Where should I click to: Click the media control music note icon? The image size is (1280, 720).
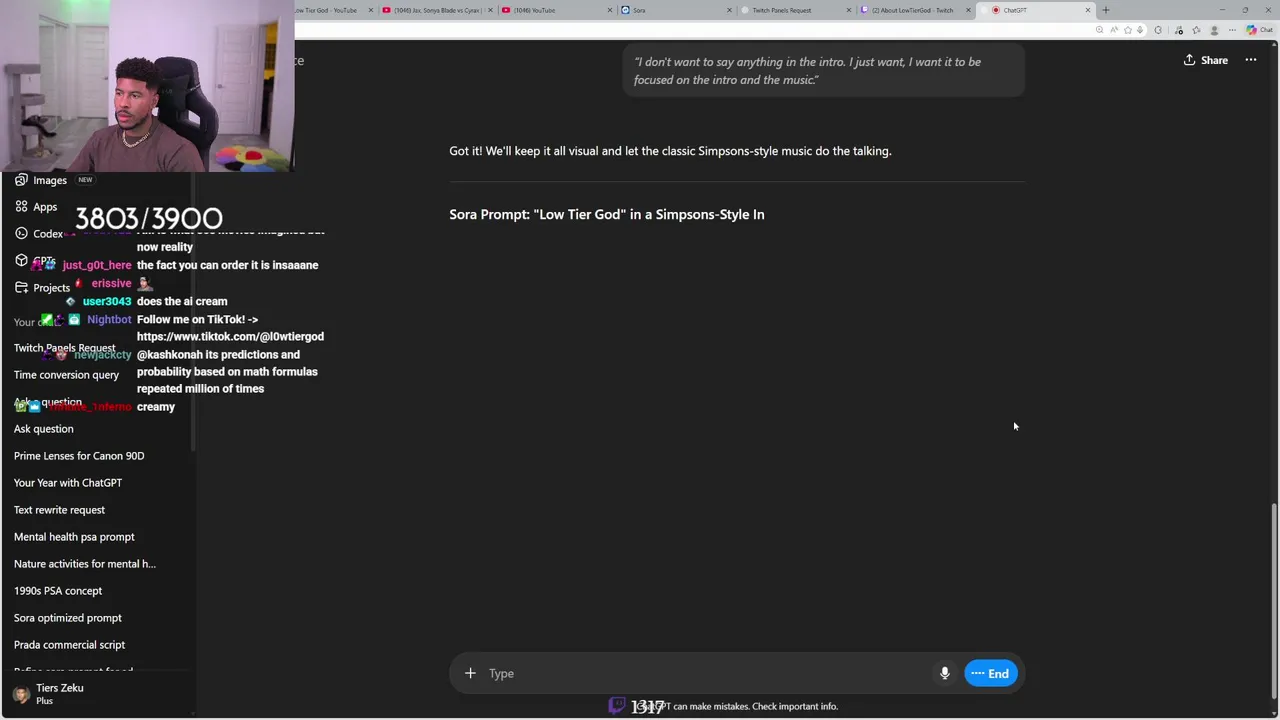(1178, 30)
